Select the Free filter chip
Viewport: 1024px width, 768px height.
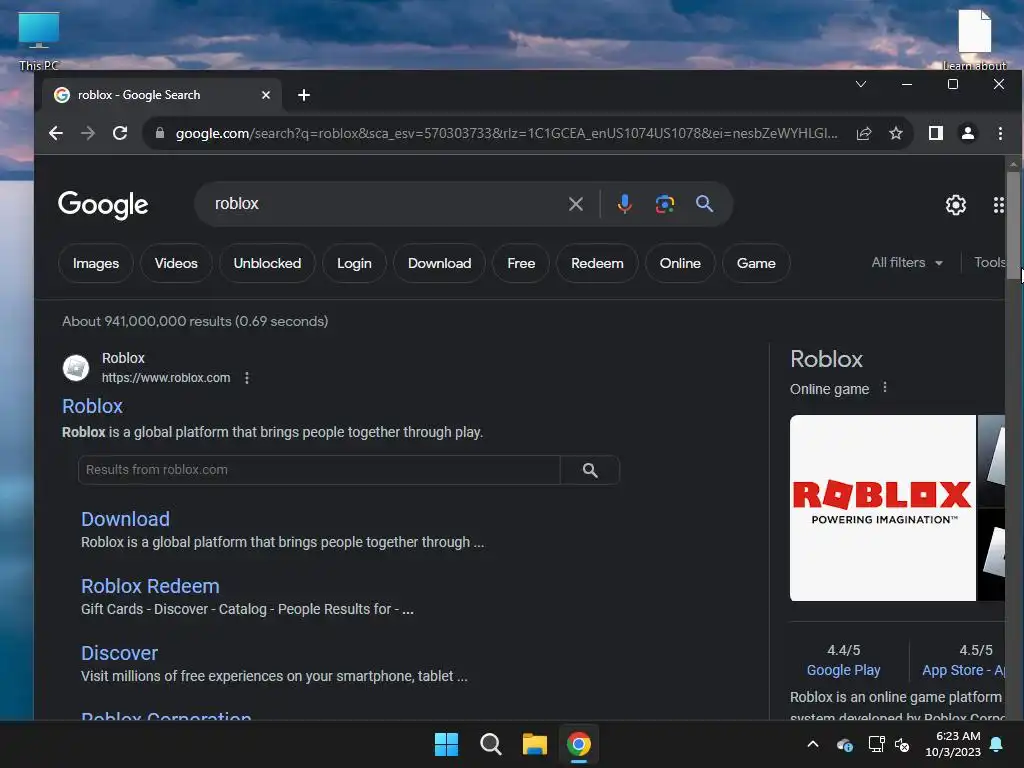[x=521, y=263]
